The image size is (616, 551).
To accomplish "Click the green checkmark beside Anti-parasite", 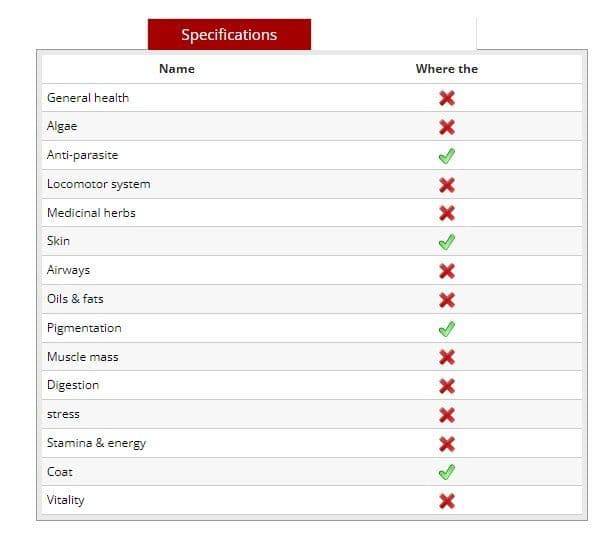I will tap(447, 156).
